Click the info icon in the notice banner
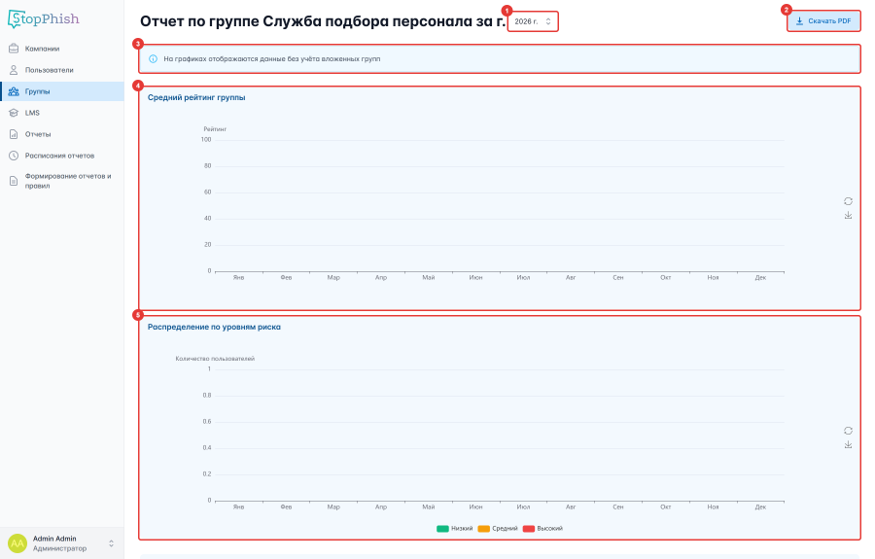 pos(153,59)
